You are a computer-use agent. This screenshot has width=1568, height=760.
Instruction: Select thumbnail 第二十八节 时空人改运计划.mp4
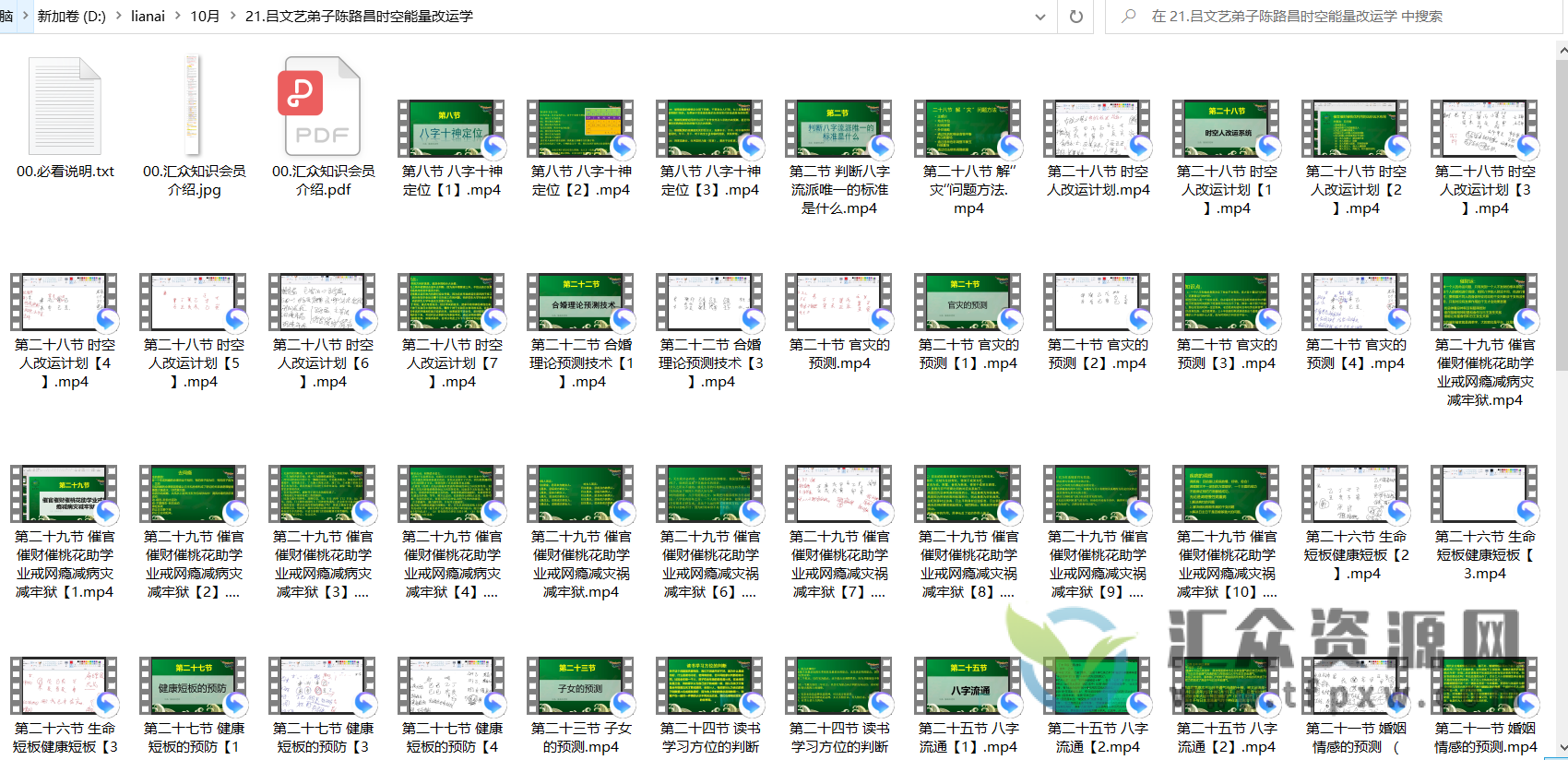[1097, 129]
